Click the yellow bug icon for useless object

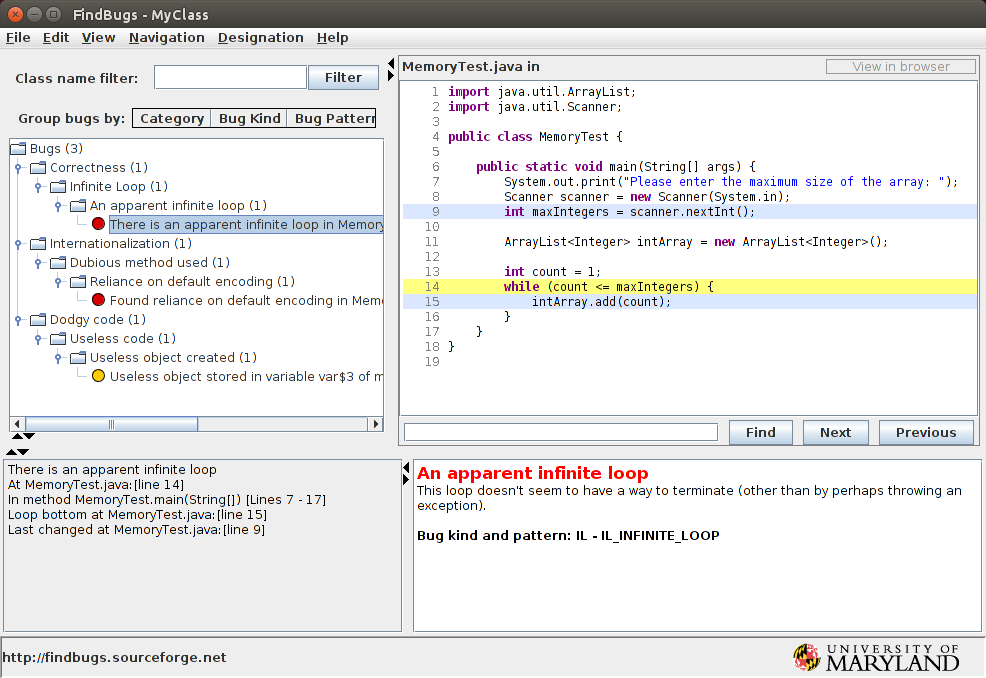click(x=98, y=376)
